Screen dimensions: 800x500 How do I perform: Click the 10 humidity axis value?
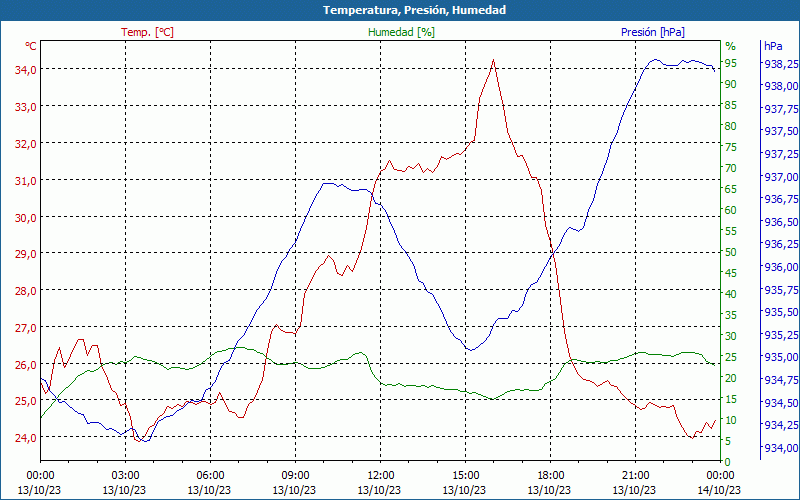click(731, 420)
